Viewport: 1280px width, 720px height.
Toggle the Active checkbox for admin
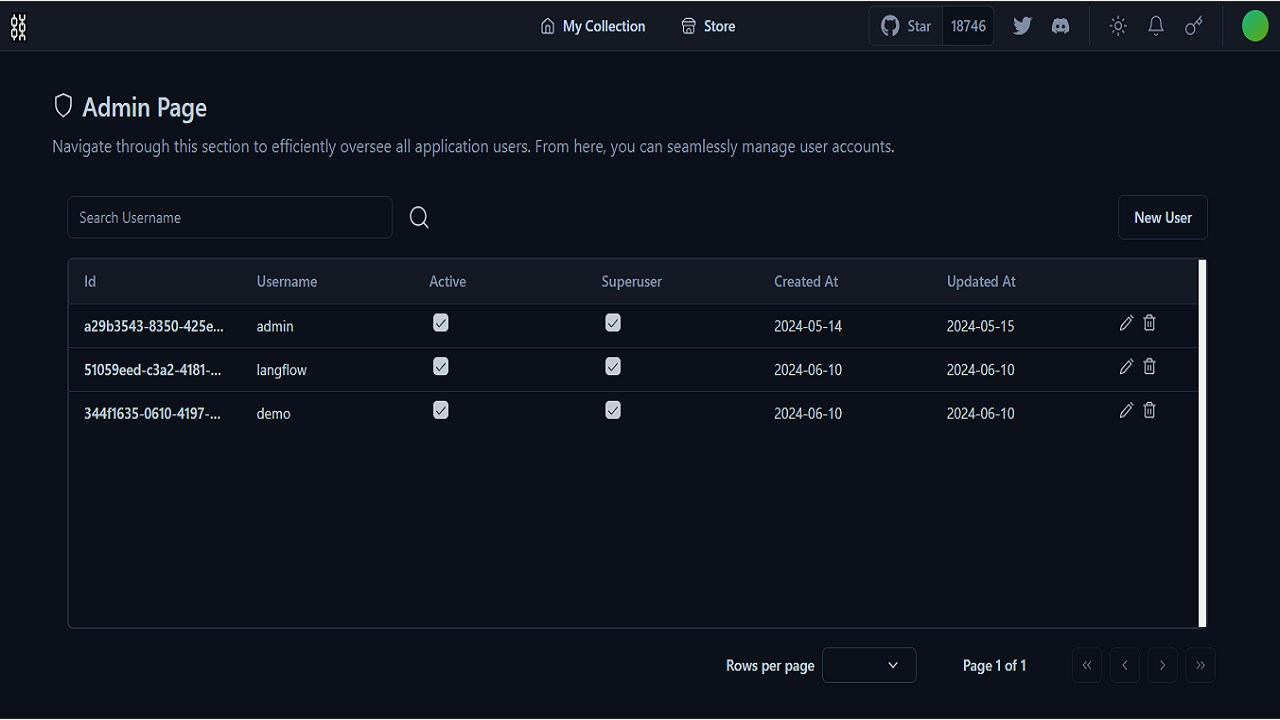[x=440, y=322]
